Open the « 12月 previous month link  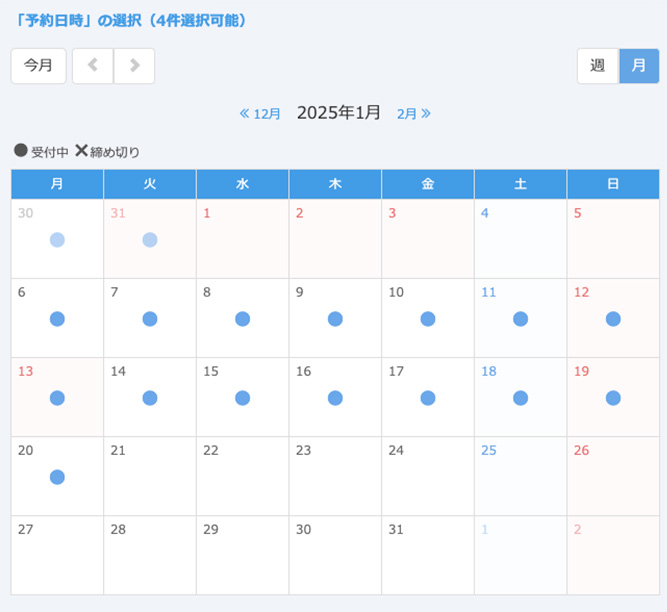point(261,114)
